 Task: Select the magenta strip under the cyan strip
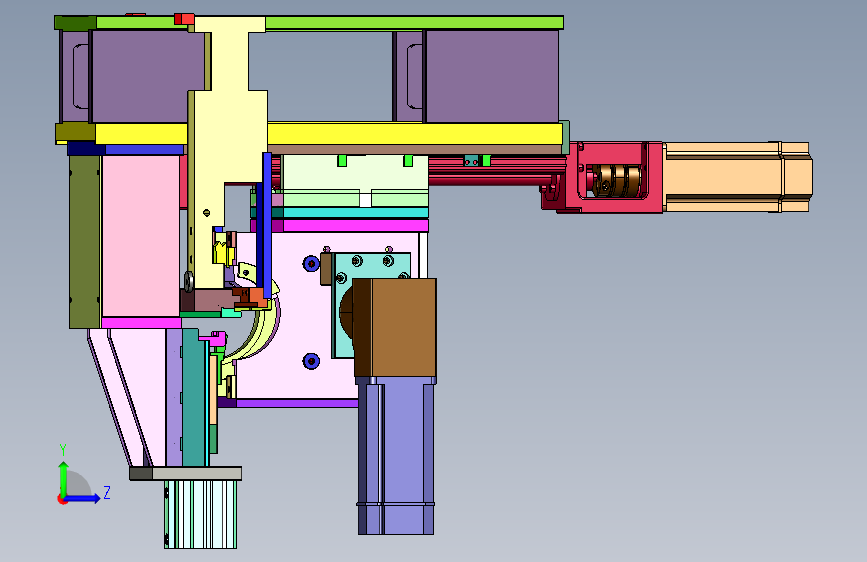point(340,226)
